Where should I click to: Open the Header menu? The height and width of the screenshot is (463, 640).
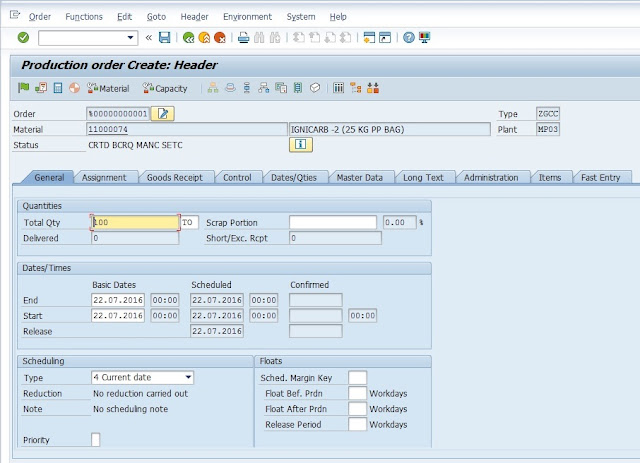[194, 17]
